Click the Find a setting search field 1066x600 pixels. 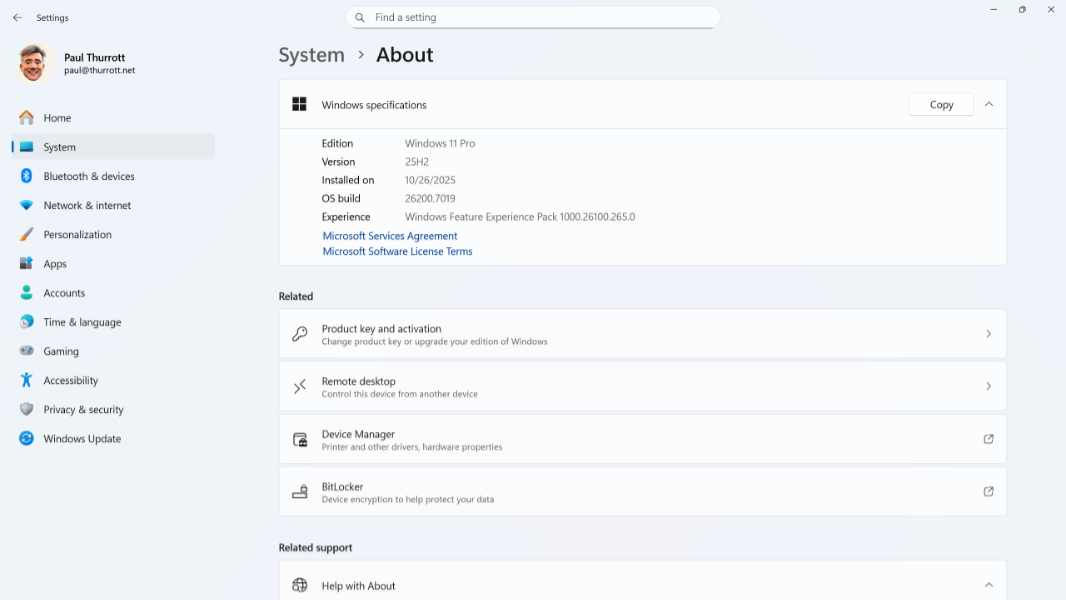click(x=533, y=17)
